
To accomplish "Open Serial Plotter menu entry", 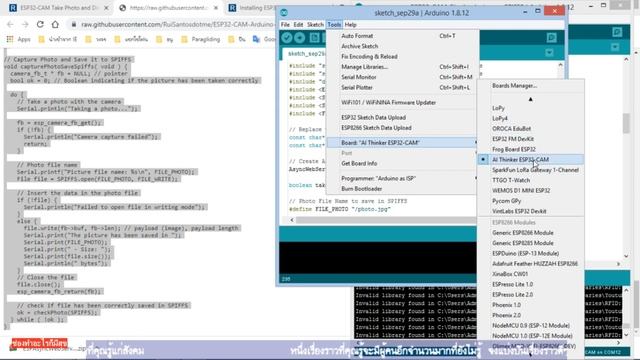I will pos(402,87).
